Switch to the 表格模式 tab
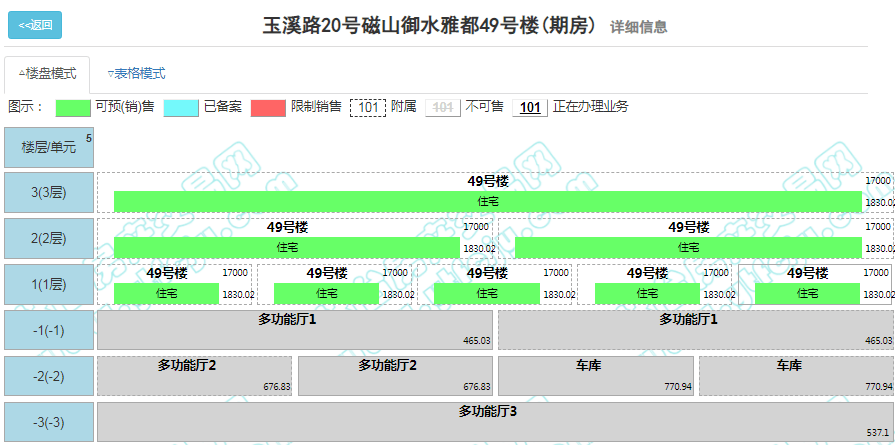 [136, 74]
